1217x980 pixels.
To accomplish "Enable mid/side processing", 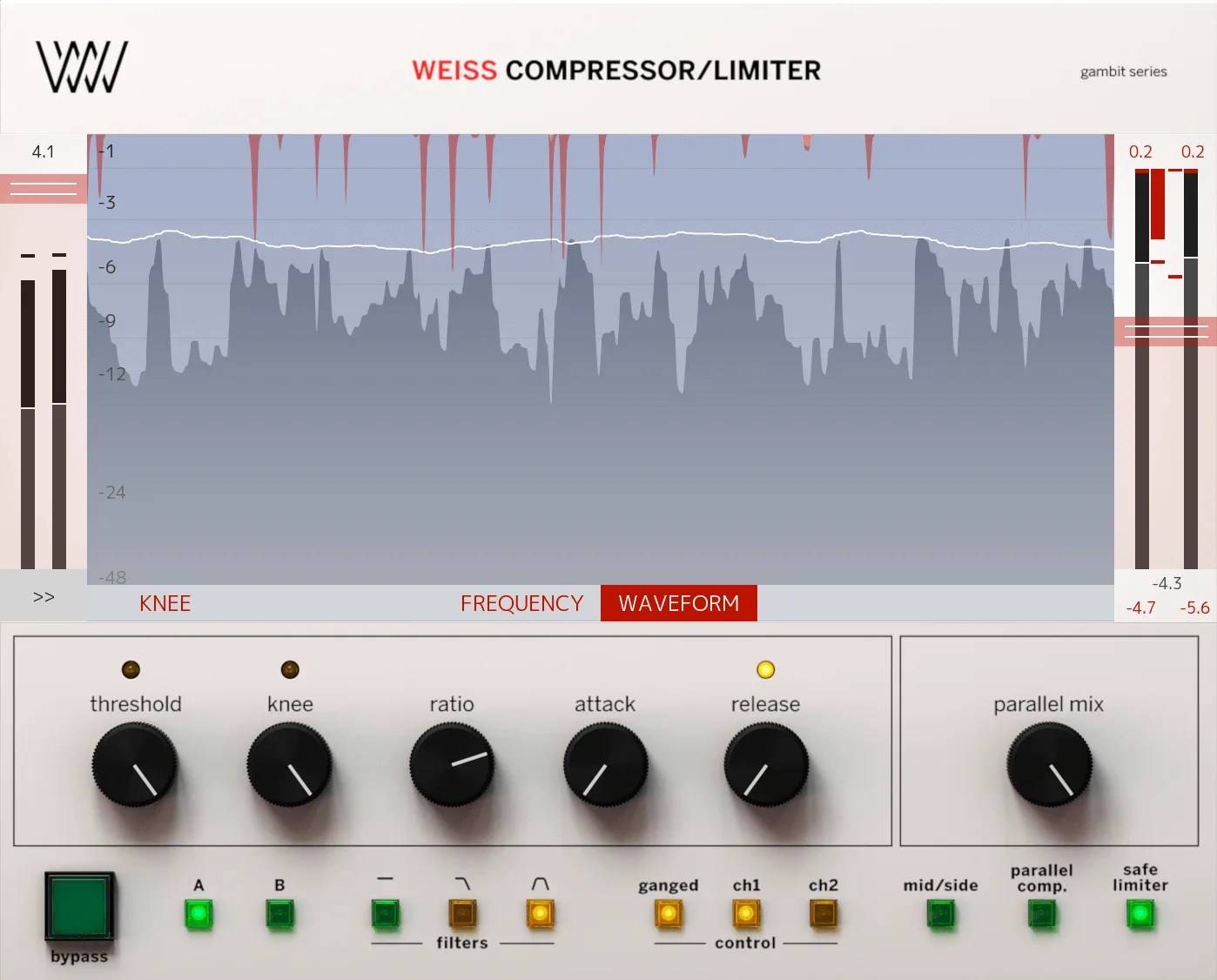I will pyautogui.click(x=940, y=915).
